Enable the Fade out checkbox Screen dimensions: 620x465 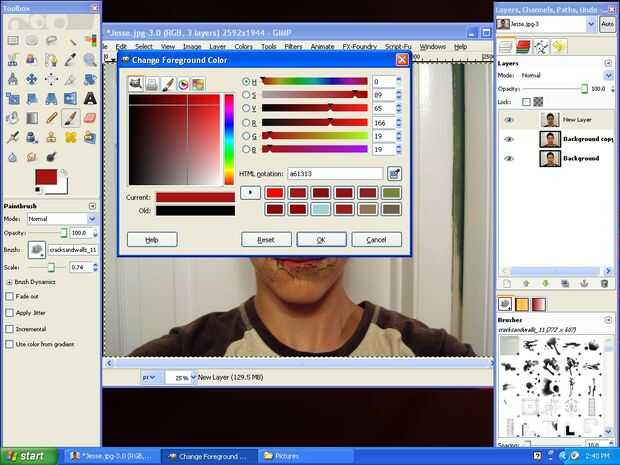point(9,296)
